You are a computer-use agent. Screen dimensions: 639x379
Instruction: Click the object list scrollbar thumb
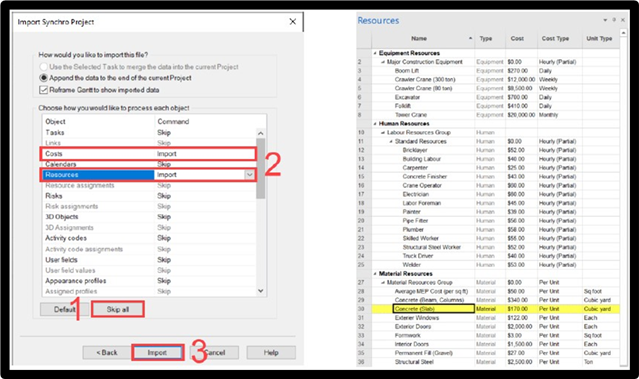click(260, 168)
